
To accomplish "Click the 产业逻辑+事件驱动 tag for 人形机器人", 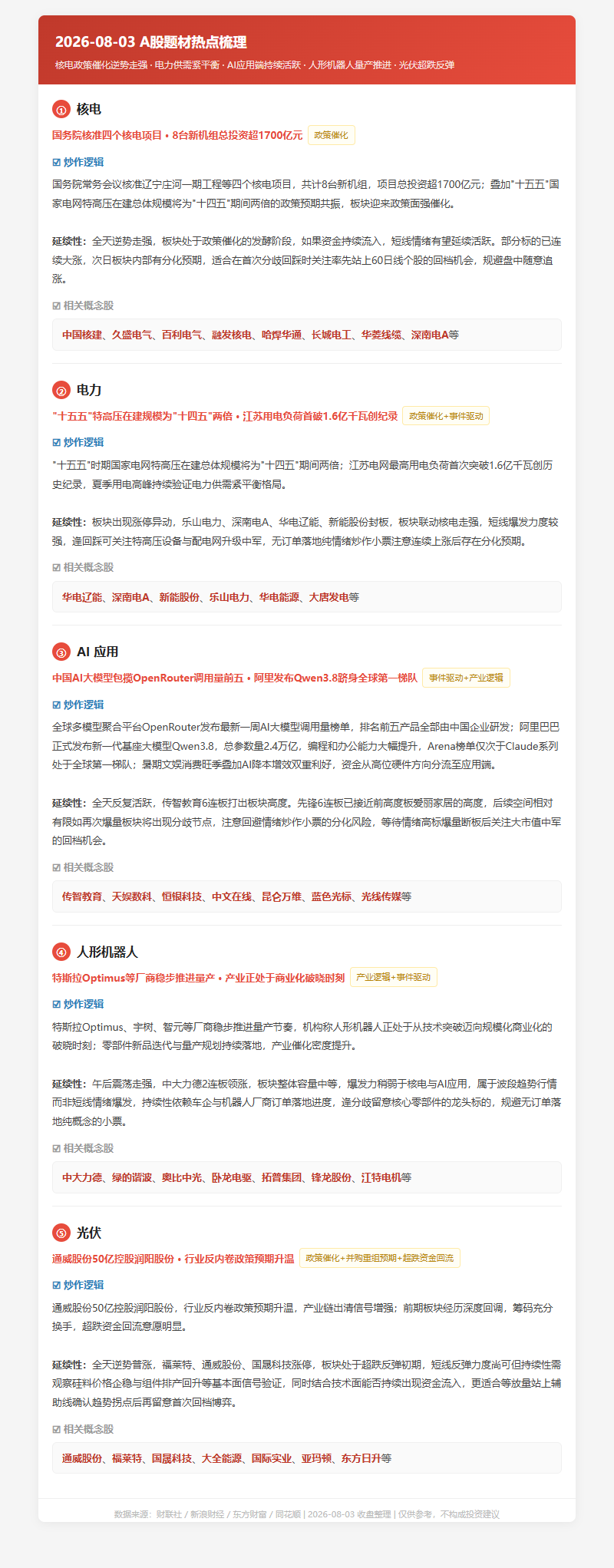I will [x=394, y=977].
